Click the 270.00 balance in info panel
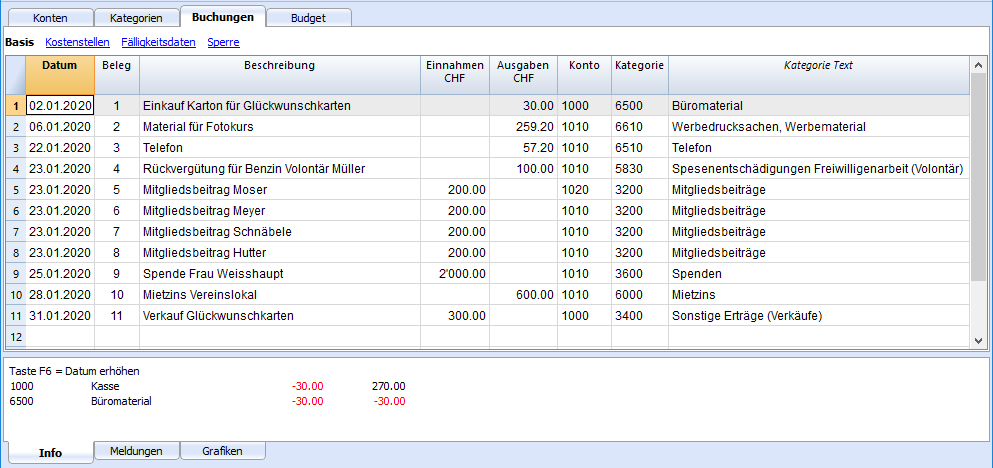The width and height of the screenshot is (993, 468). tap(389, 386)
